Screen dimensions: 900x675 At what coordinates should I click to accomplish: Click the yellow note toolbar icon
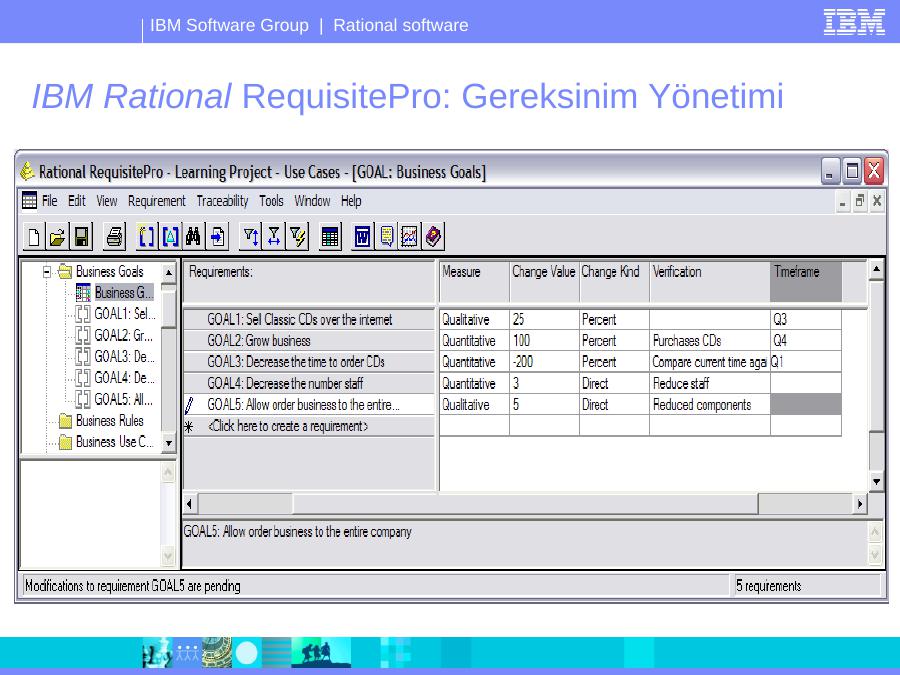tap(387, 236)
